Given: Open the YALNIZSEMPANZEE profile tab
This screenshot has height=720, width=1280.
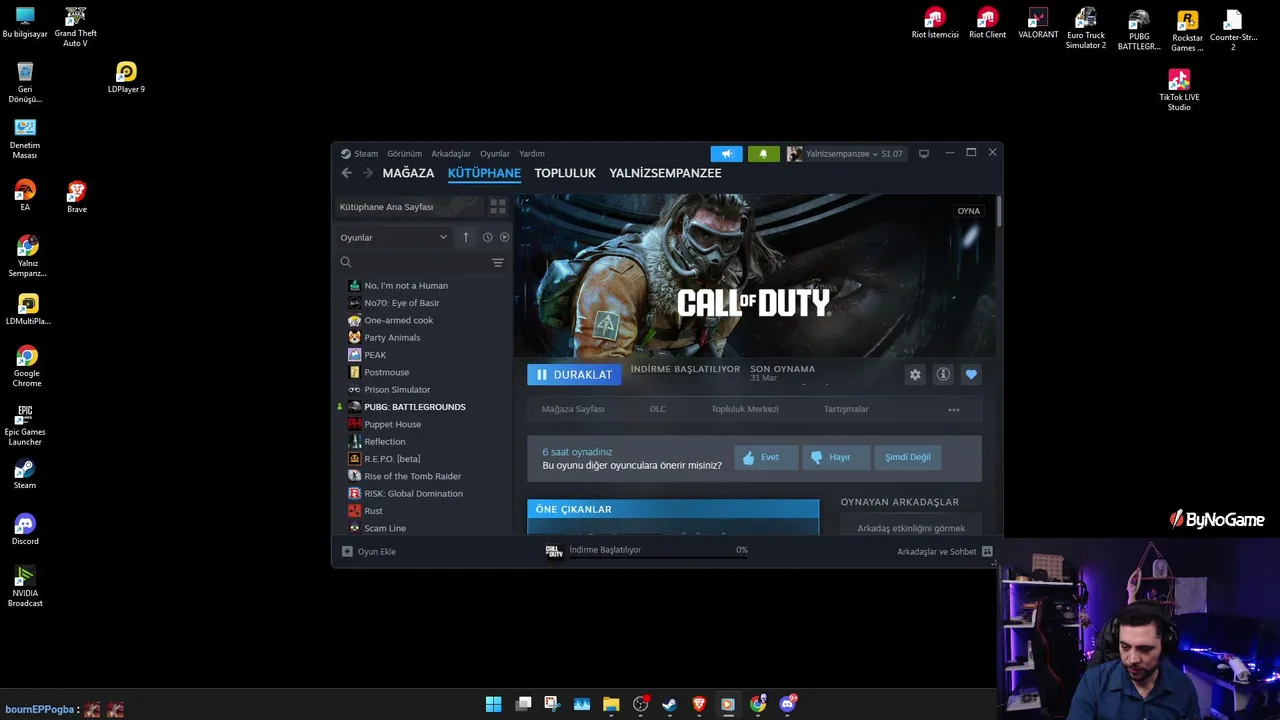Looking at the screenshot, I should point(665,173).
